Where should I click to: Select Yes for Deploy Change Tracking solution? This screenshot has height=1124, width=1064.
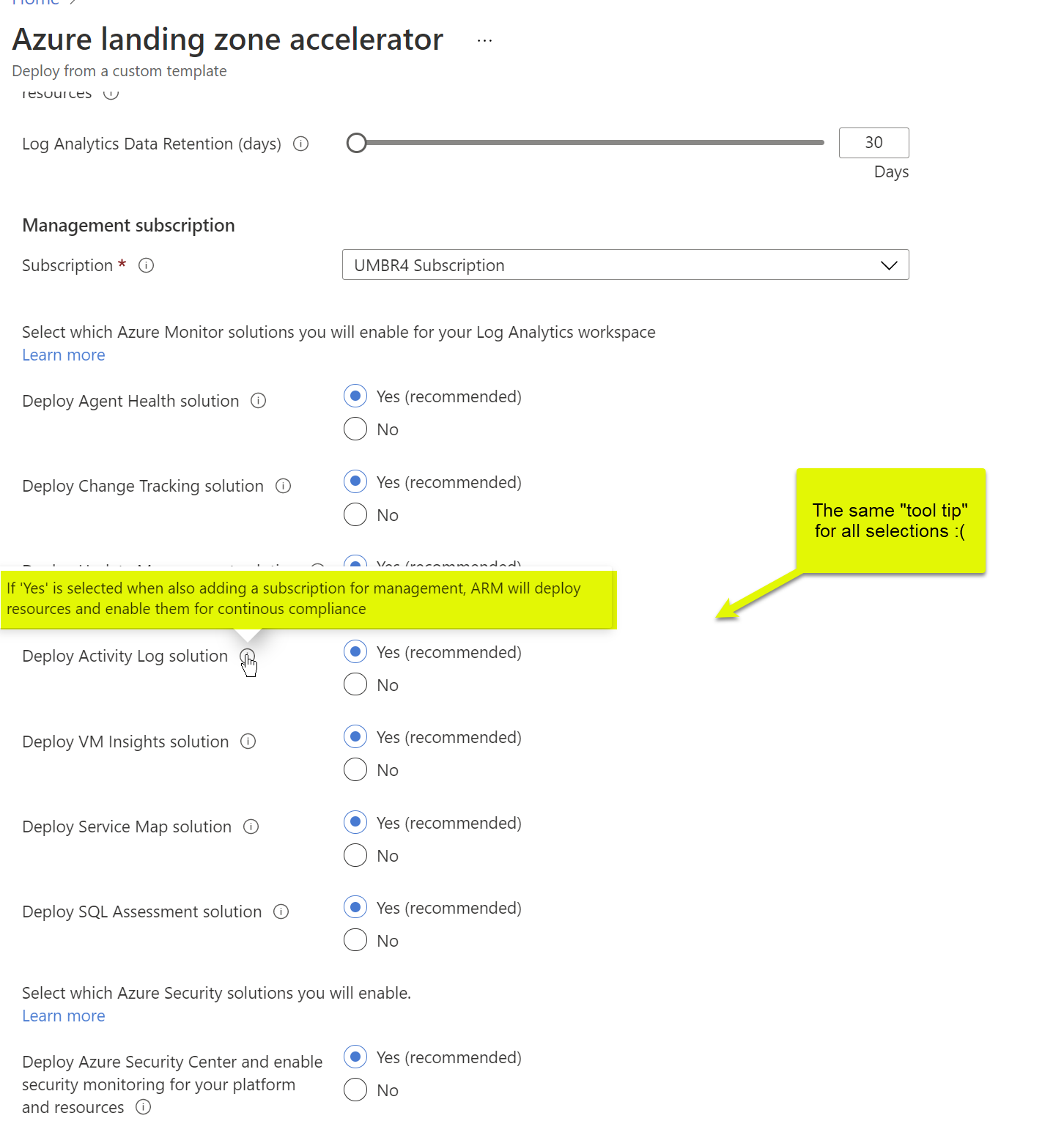(x=355, y=481)
